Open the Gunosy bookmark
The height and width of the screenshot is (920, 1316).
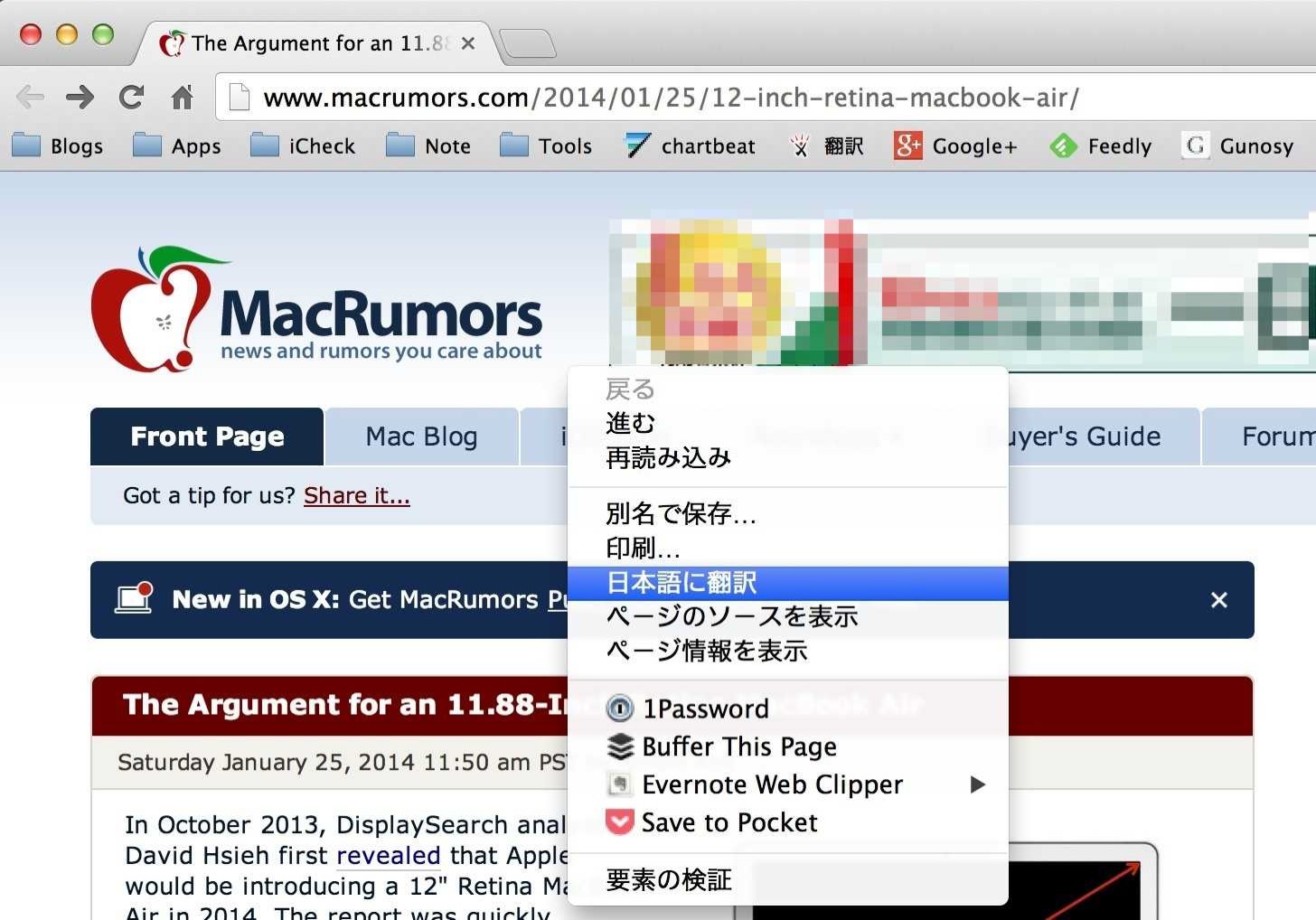(1237, 146)
